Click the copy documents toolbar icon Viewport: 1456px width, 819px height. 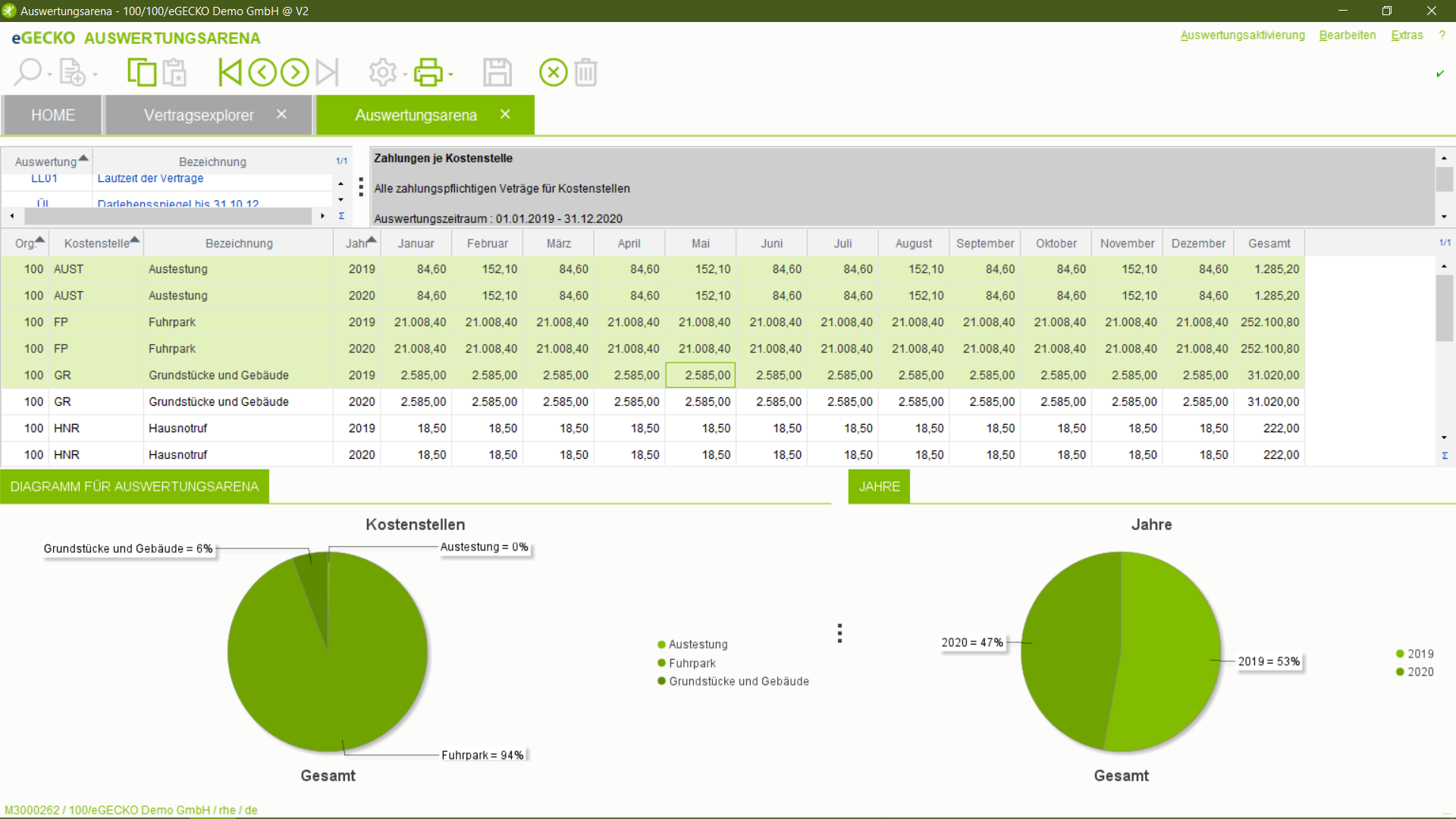pyautogui.click(x=142, y=73)
